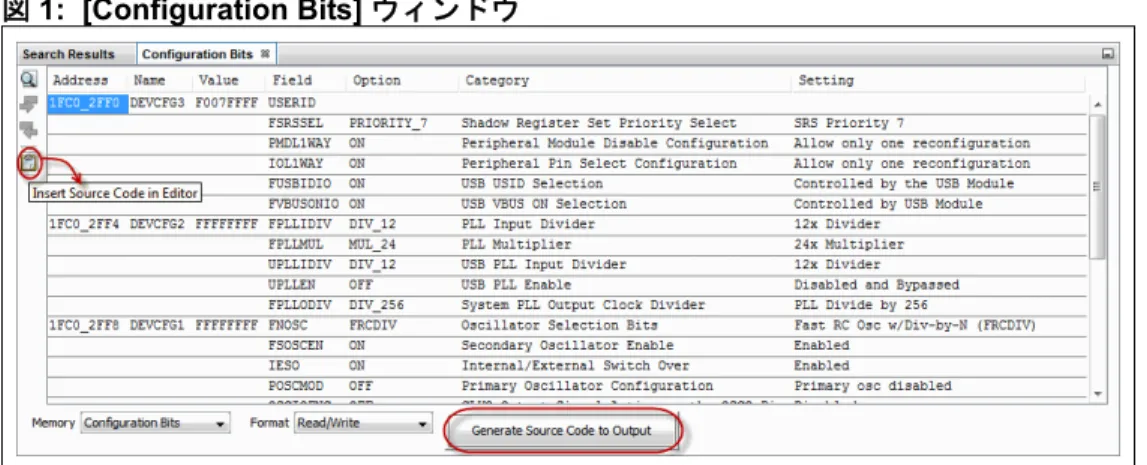Click the lower gray arrow sidebar icon
The height and width of the screenshot is (465, 1147).
pyautogui.click(x=29, y=132)
